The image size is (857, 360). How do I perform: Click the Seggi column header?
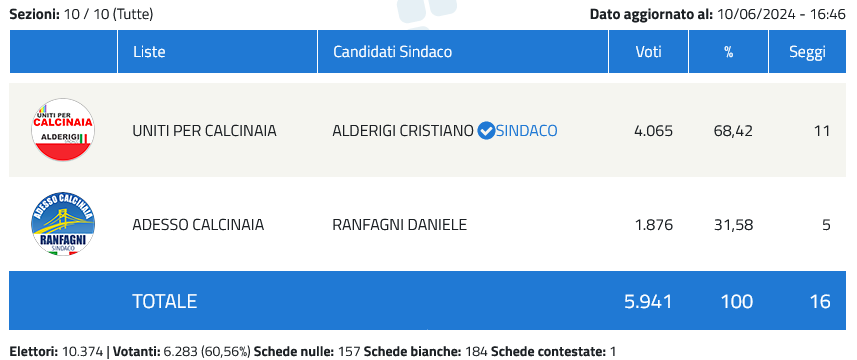pyautogui.click(x=807, y=52)
